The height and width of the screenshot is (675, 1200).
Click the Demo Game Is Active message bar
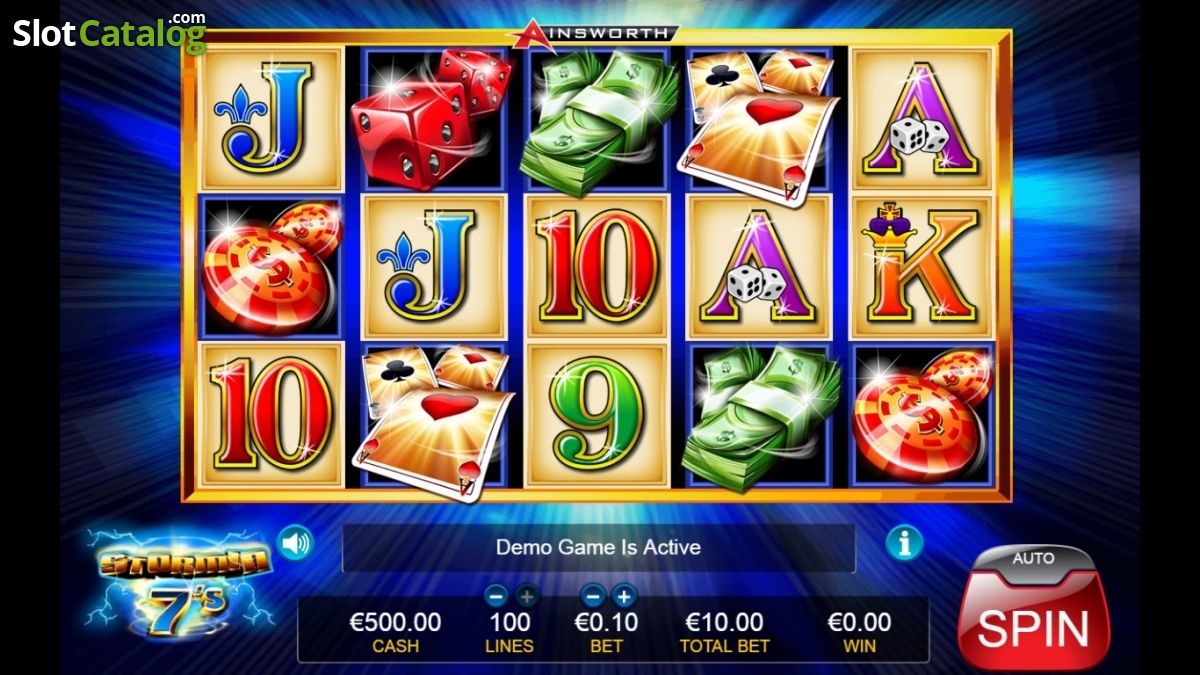coord(598,548)
